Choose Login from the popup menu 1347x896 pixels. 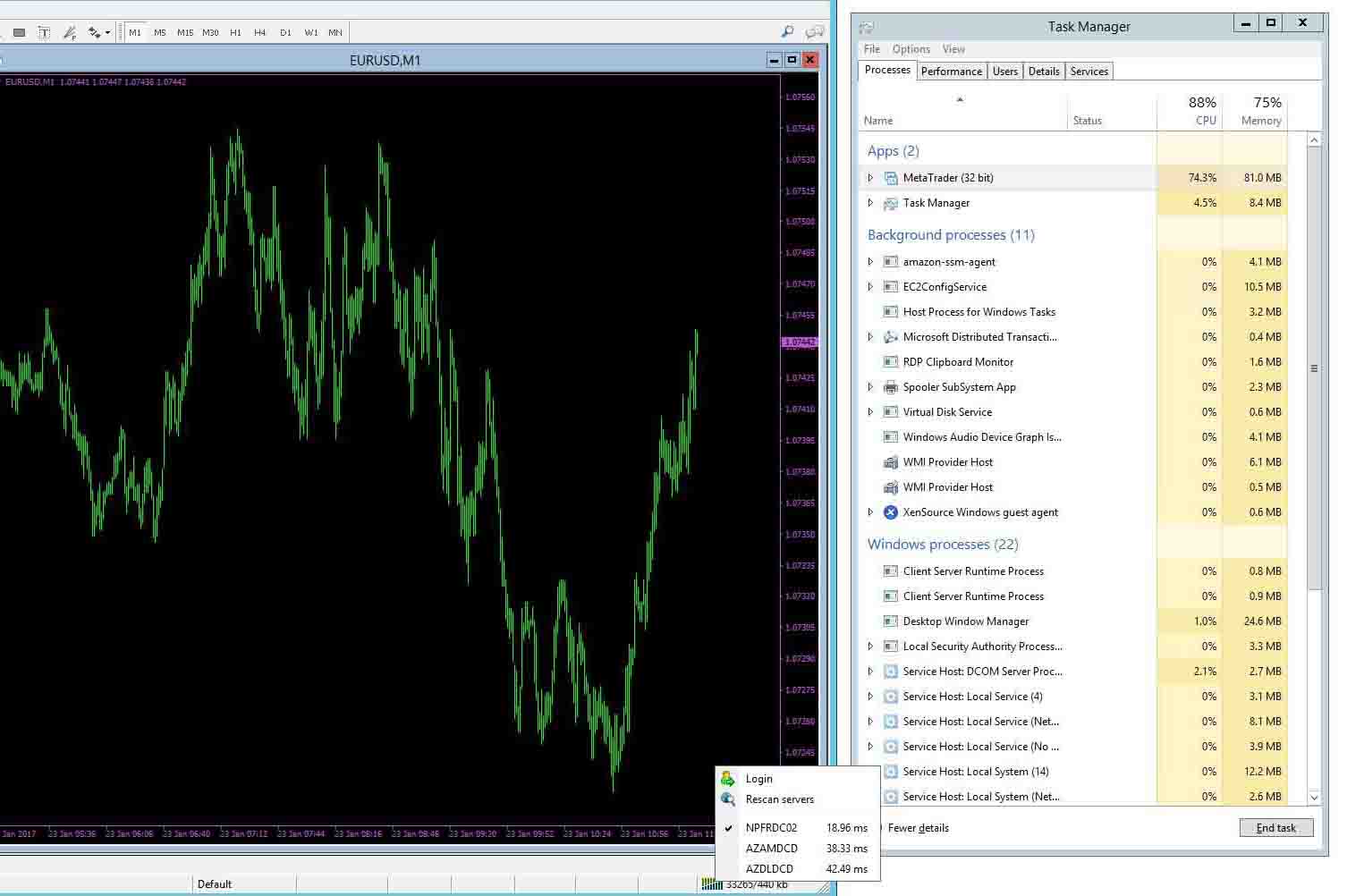click(758, 779)
